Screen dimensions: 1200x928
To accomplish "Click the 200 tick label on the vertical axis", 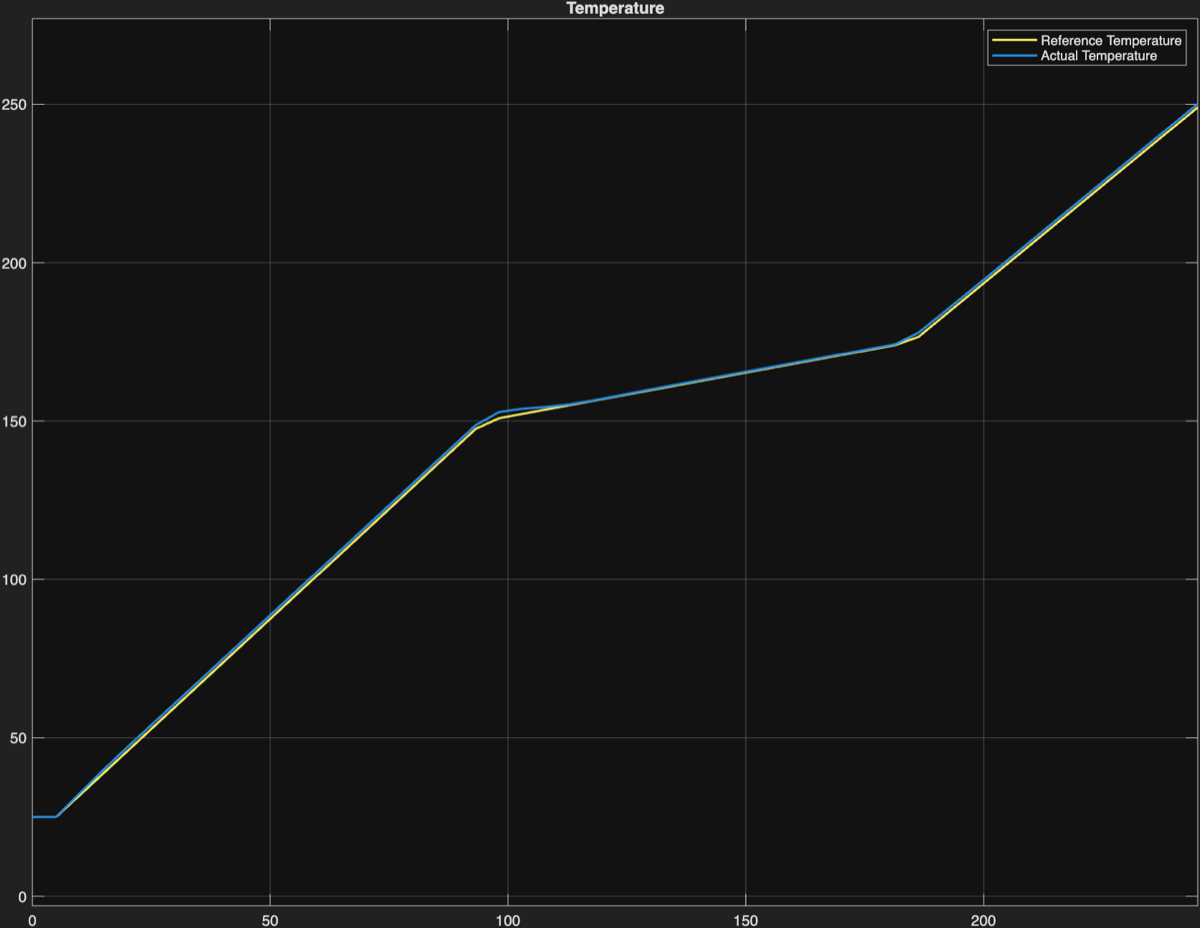I will [15, 263].
